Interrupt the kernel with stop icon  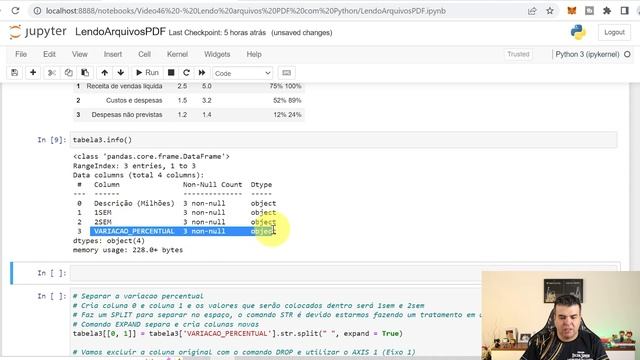[171, 73]
